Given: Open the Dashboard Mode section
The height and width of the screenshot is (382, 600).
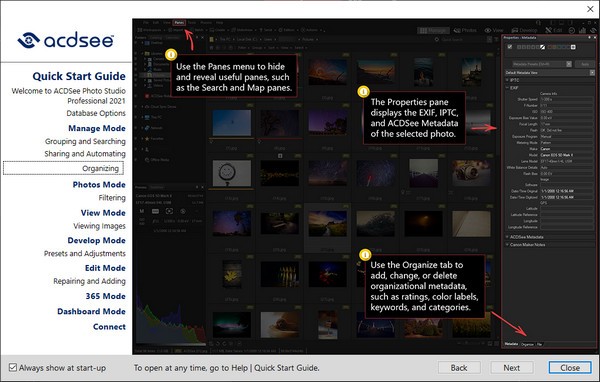Looking at the screenshot, I should [91, 312].
